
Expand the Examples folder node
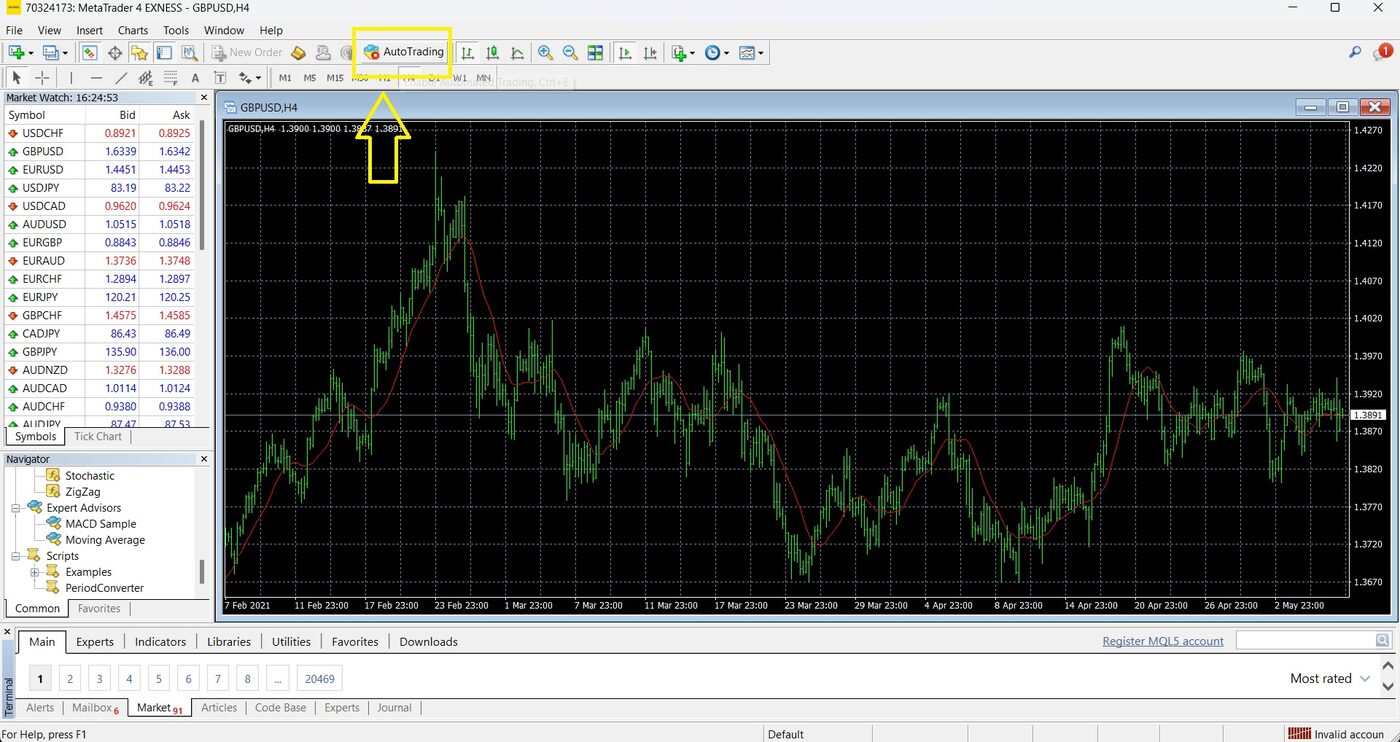35,572
